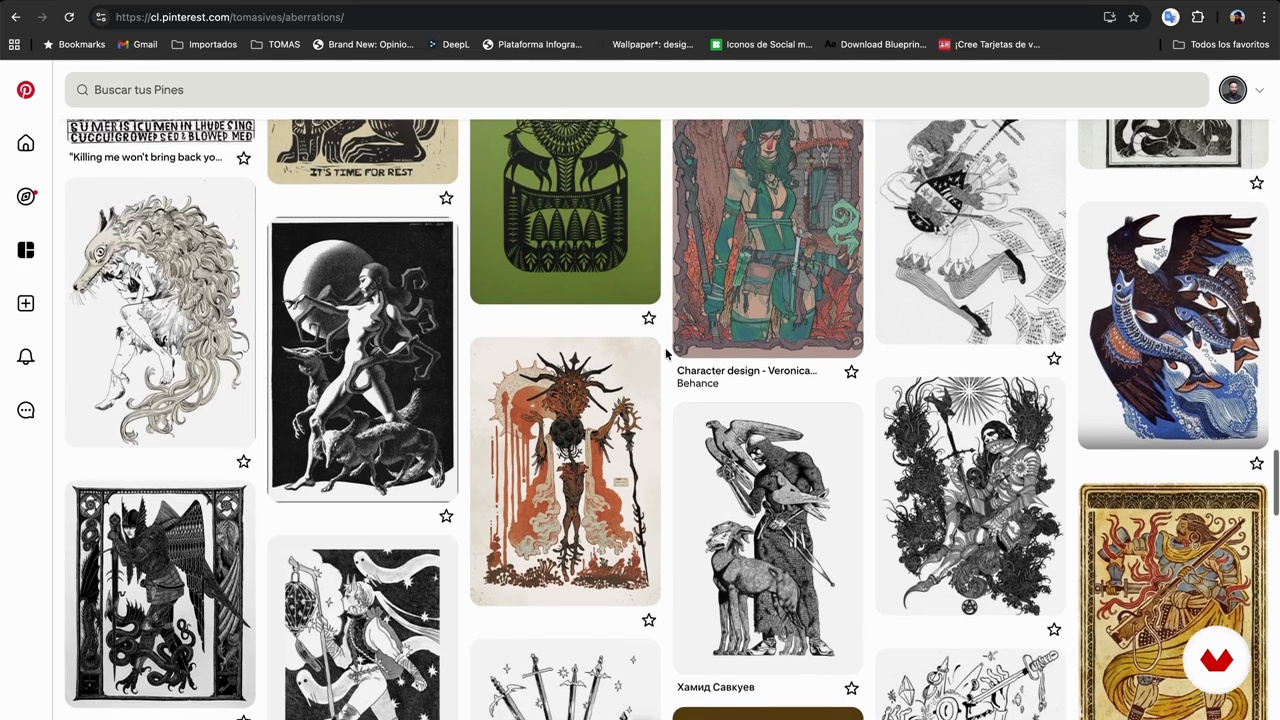Open the Chrome apps grid icon
This screenshot has height=720, width=1280.
pyautogui.click(x=14, y=44)
